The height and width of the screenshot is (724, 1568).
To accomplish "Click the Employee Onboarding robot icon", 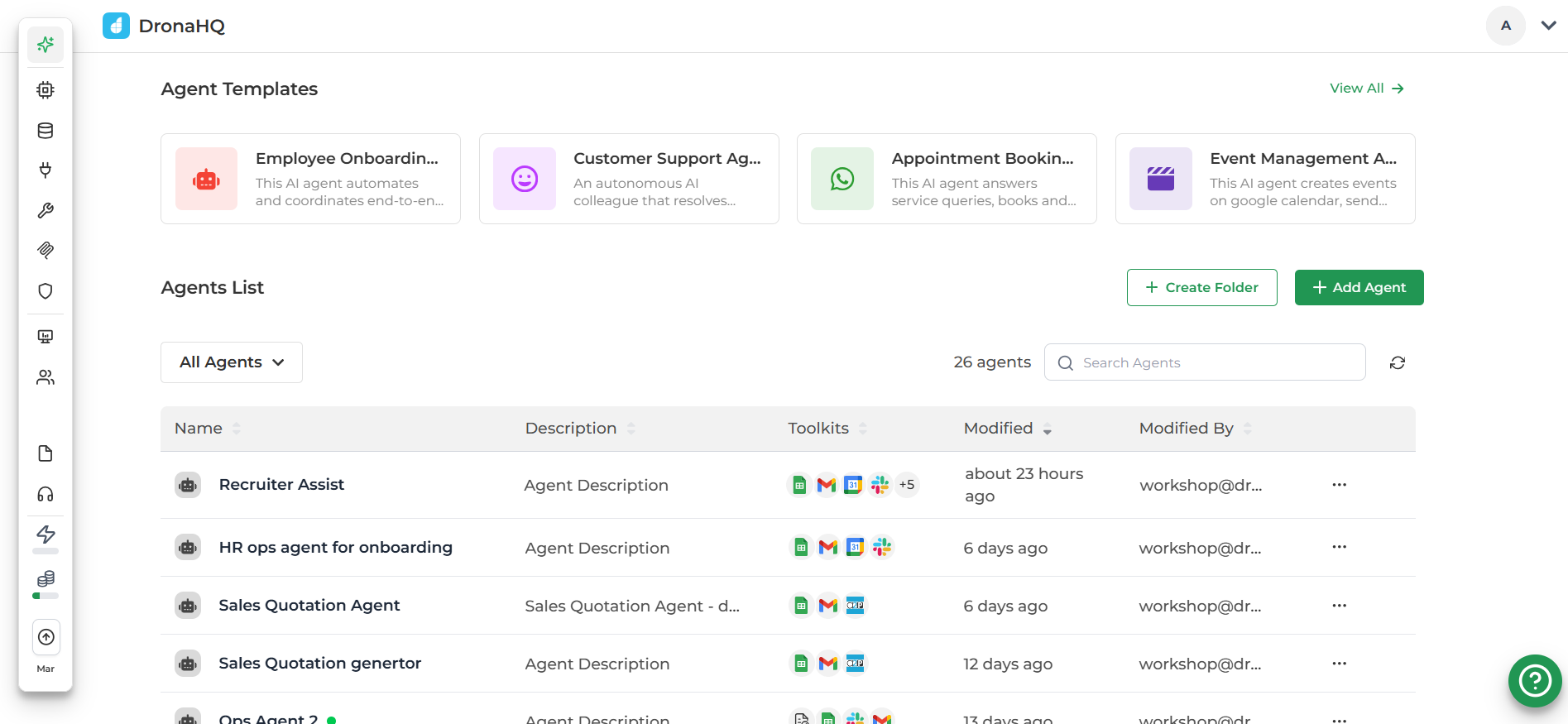I will [x=206, y=179].
